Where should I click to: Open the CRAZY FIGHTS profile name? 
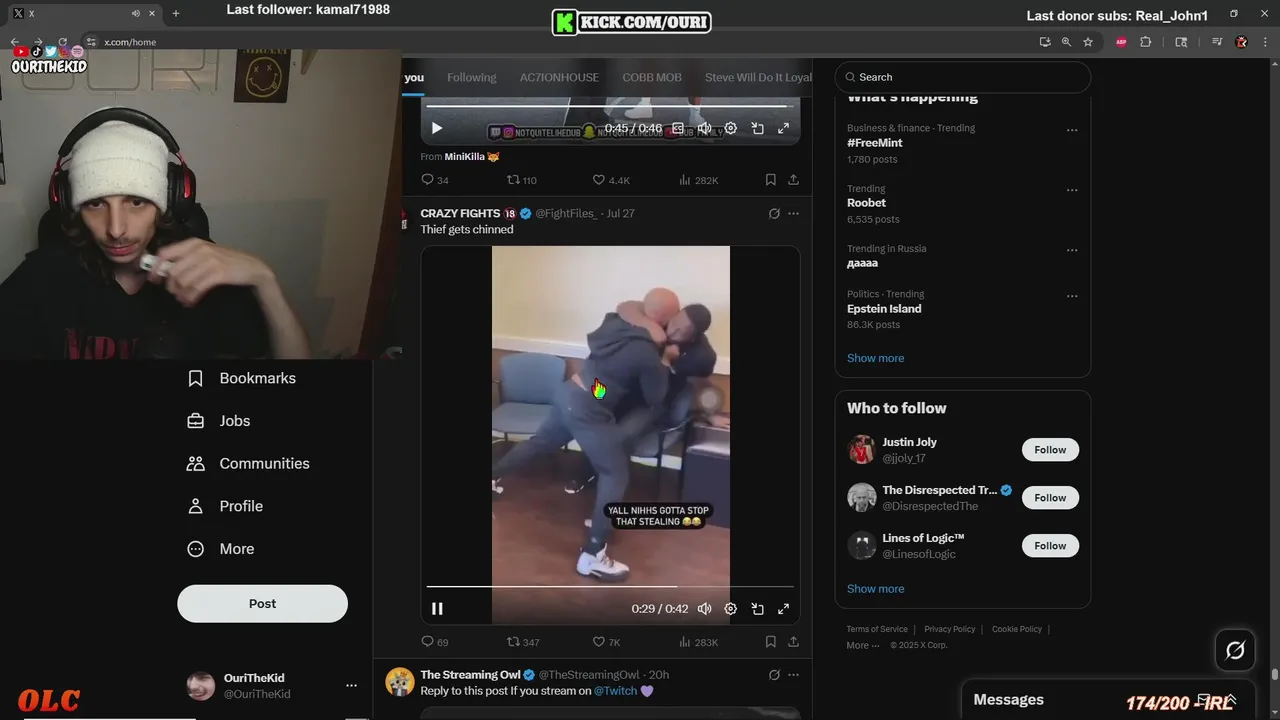pyautogui.click(x=460, y=213)
